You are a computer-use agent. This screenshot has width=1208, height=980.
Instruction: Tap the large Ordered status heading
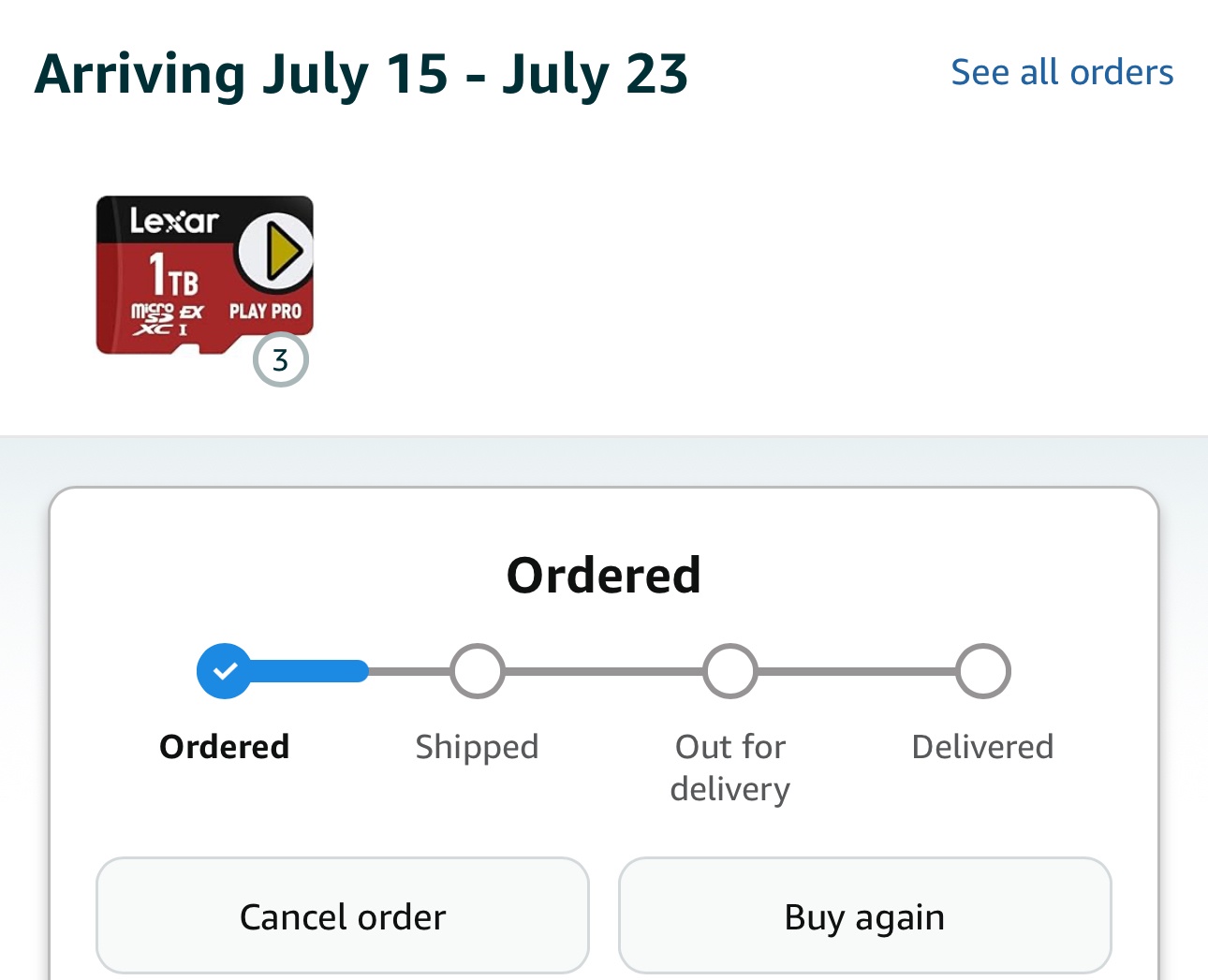click(x=604, y=575)
